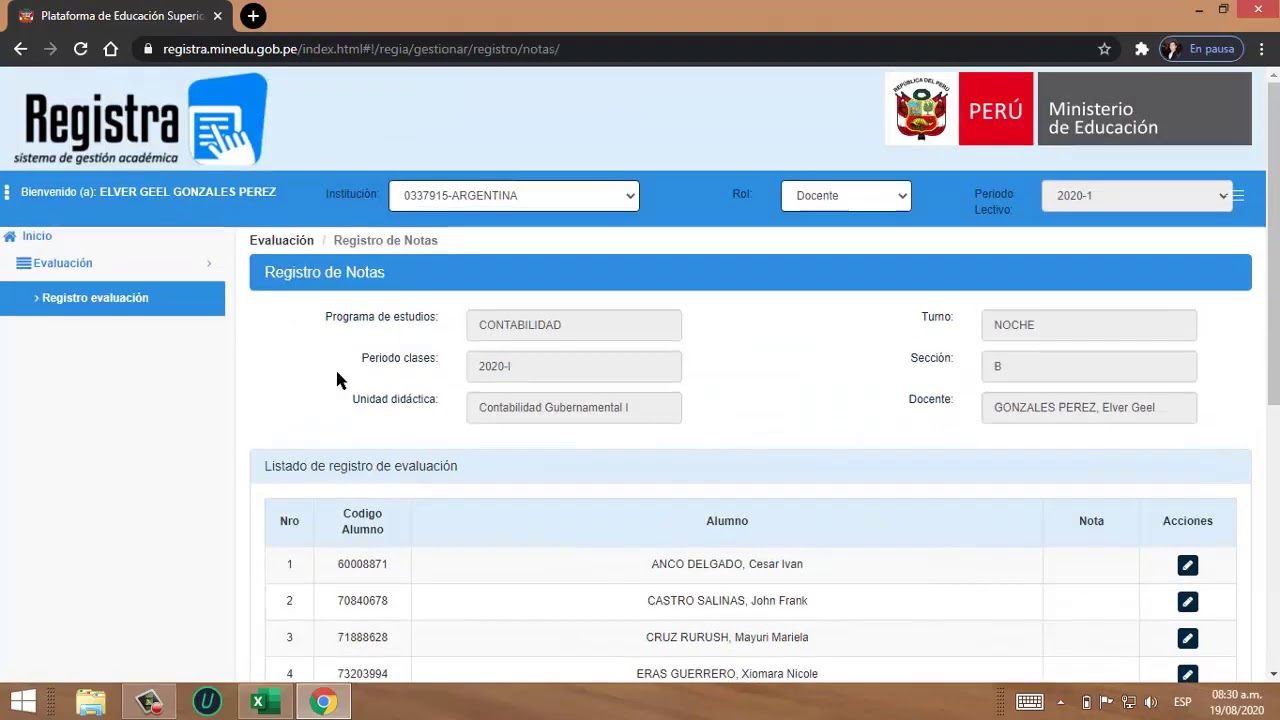Open File Explorer from taskbar
Screen dimensions: 1280x720
(x=91, y=701)
